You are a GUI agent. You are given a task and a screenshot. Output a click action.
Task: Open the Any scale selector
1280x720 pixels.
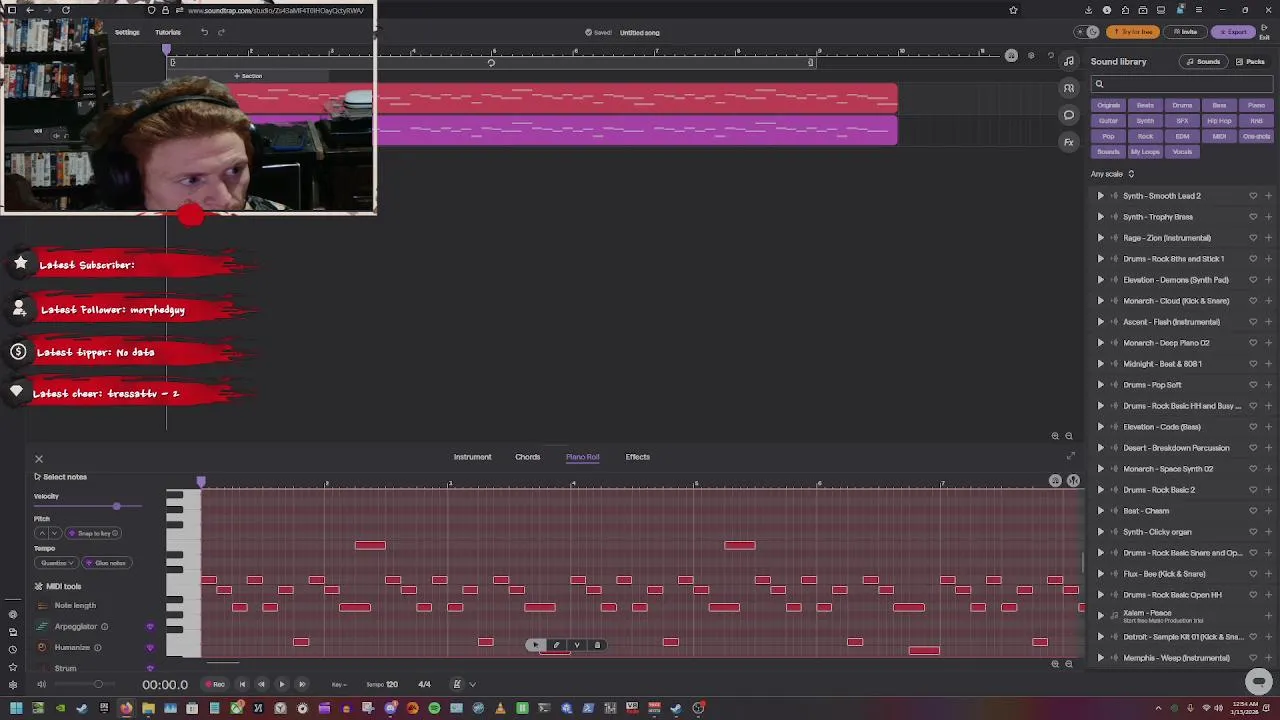pos(1112,174)
